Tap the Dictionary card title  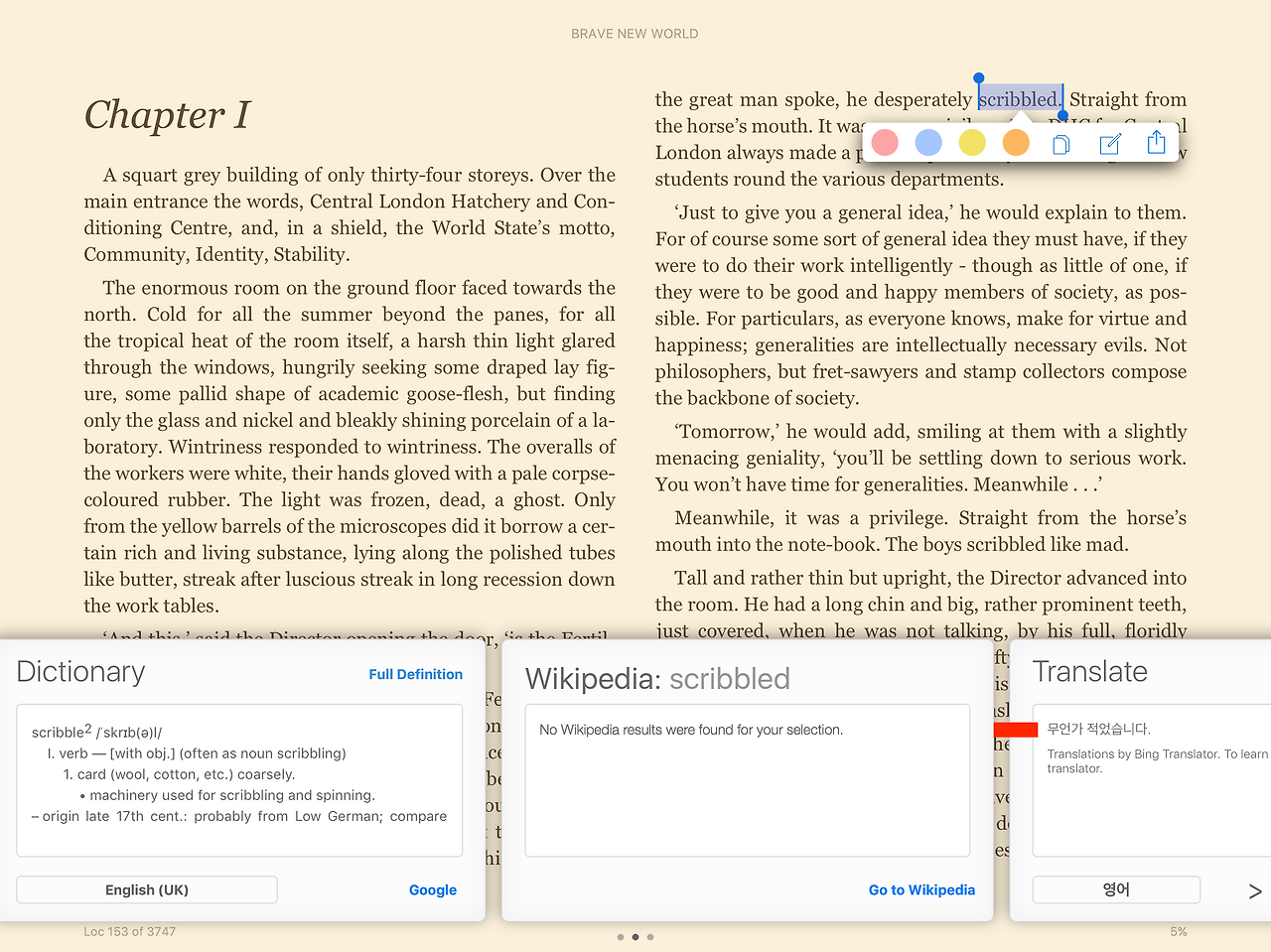(x=80, y=672)
